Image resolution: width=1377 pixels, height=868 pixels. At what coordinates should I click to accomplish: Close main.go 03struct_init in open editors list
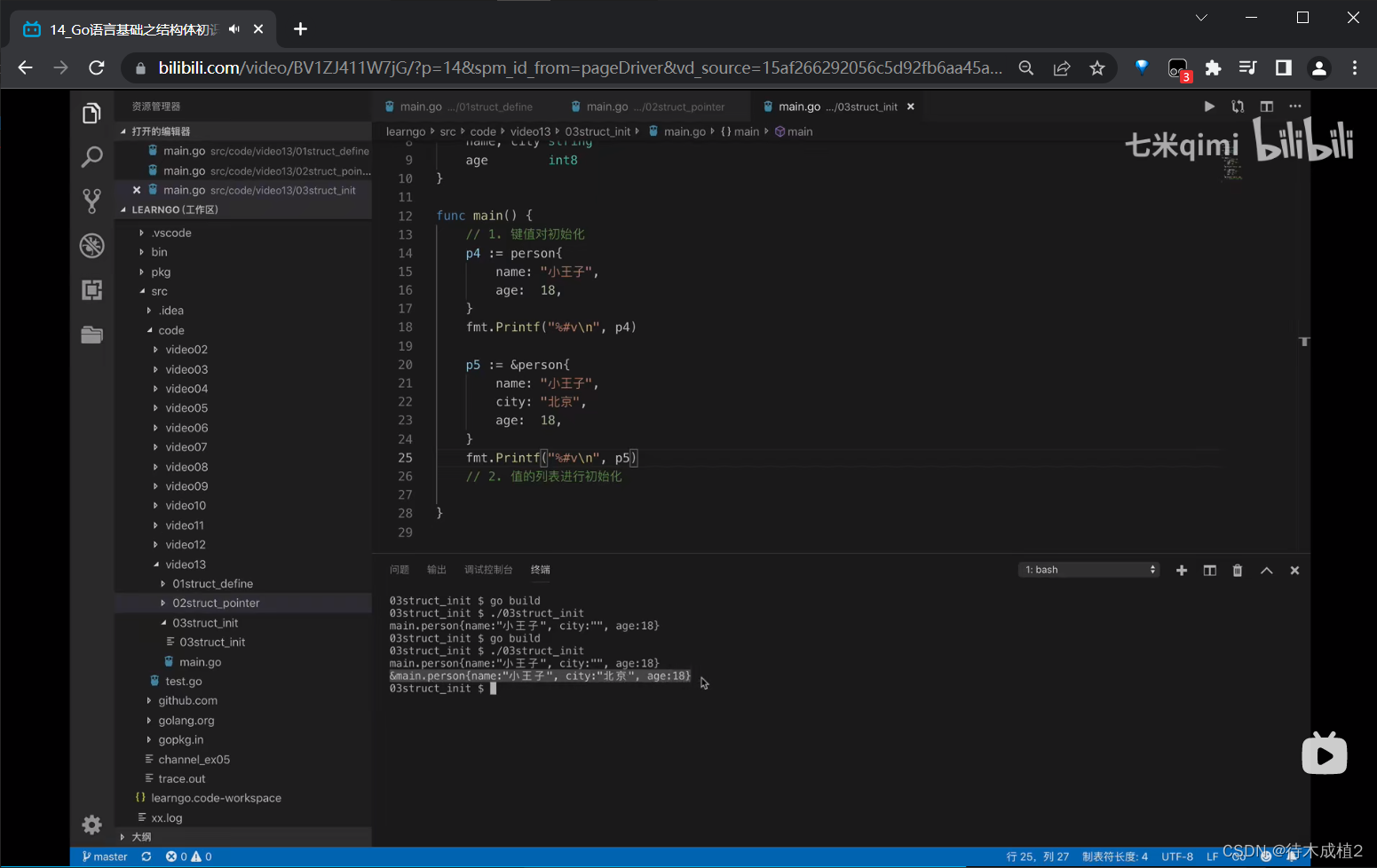(137, 190)
